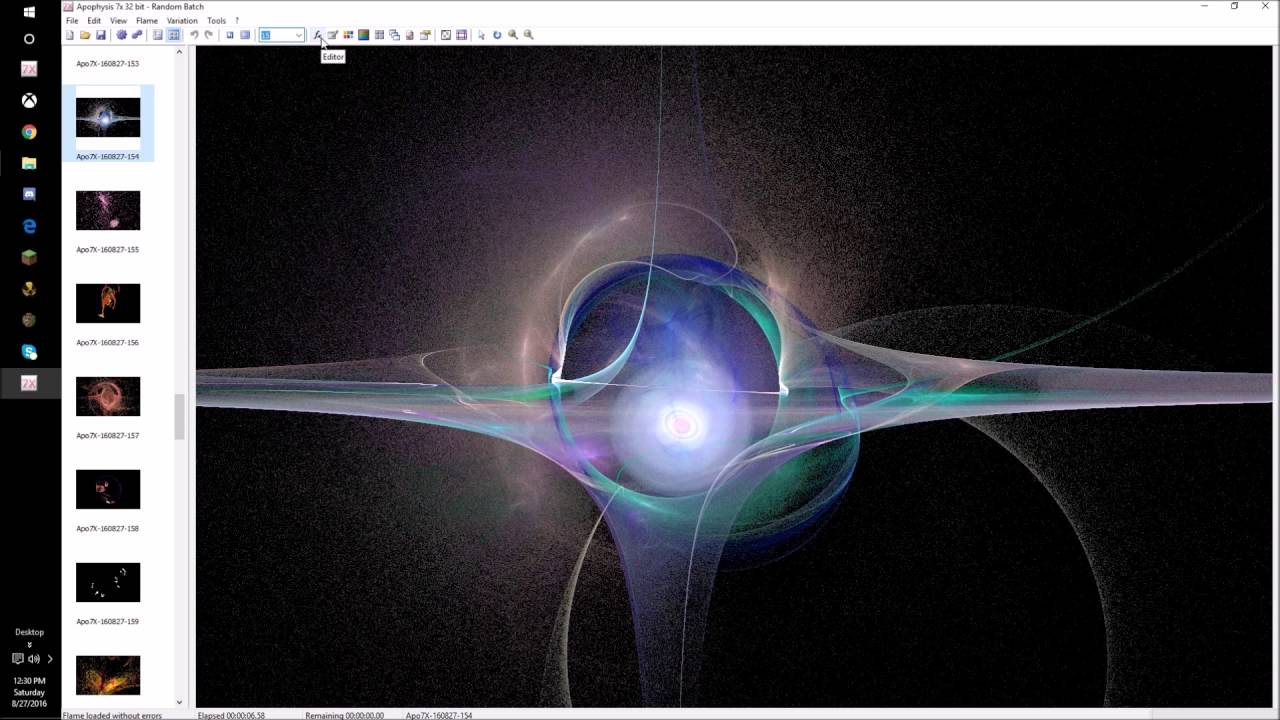Open the Adjustment window icon
This screenshot has height=720, width=1280.
(x=332, y=35)
